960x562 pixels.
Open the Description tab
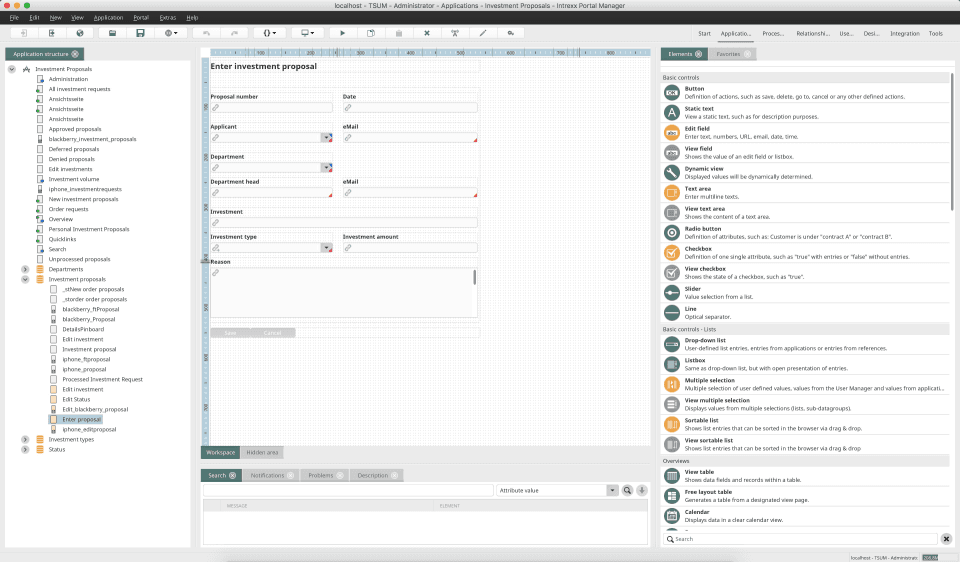(377, 475)
